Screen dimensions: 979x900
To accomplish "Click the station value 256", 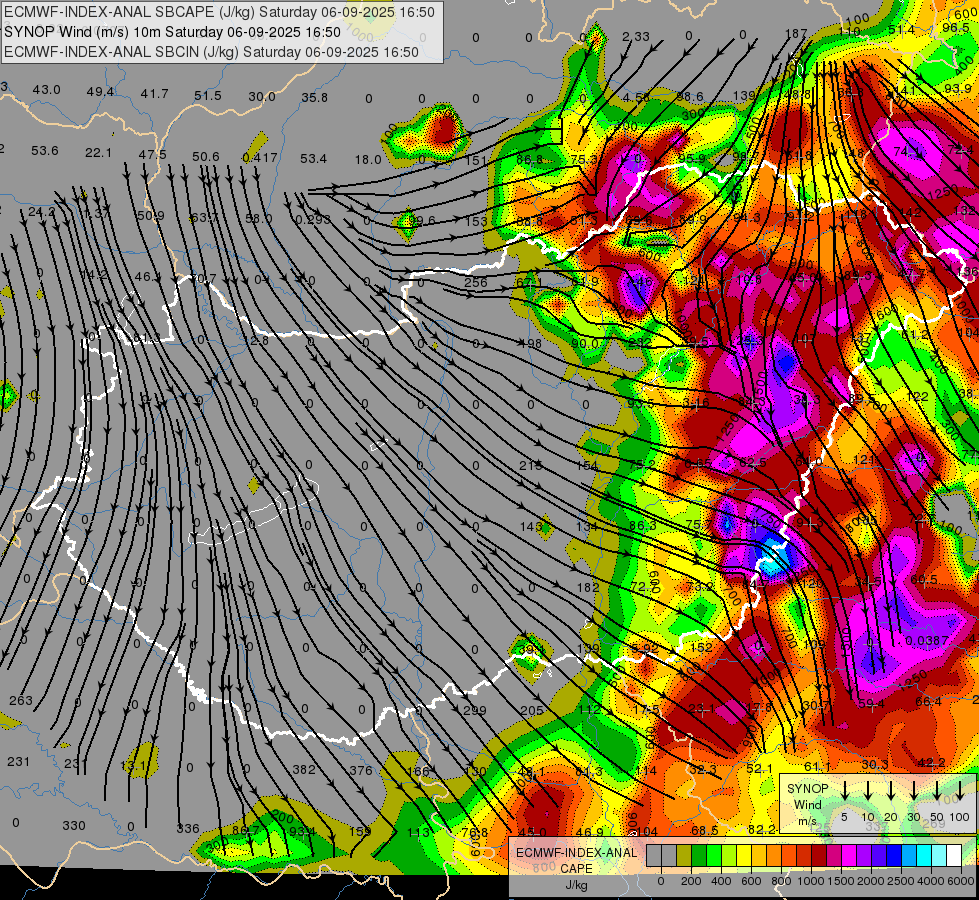I will (475, 282).
